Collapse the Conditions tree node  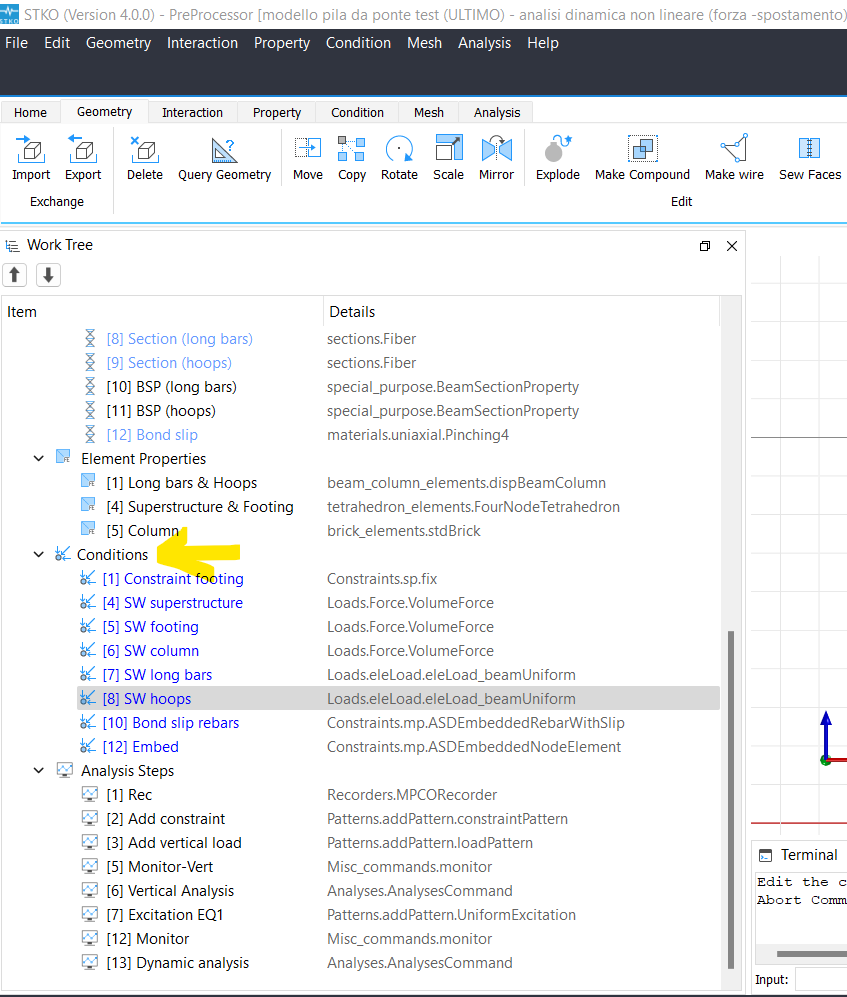point(39,554)
